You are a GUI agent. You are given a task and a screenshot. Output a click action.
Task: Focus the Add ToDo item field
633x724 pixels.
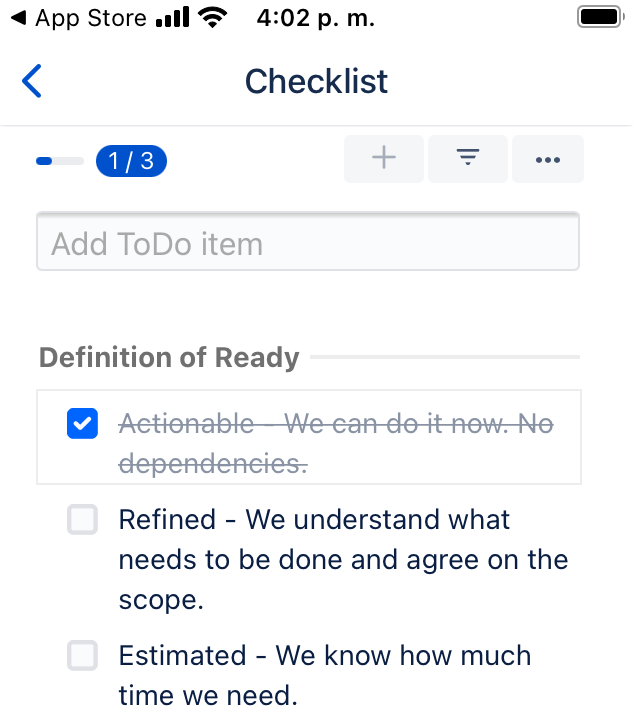(308, 243)
